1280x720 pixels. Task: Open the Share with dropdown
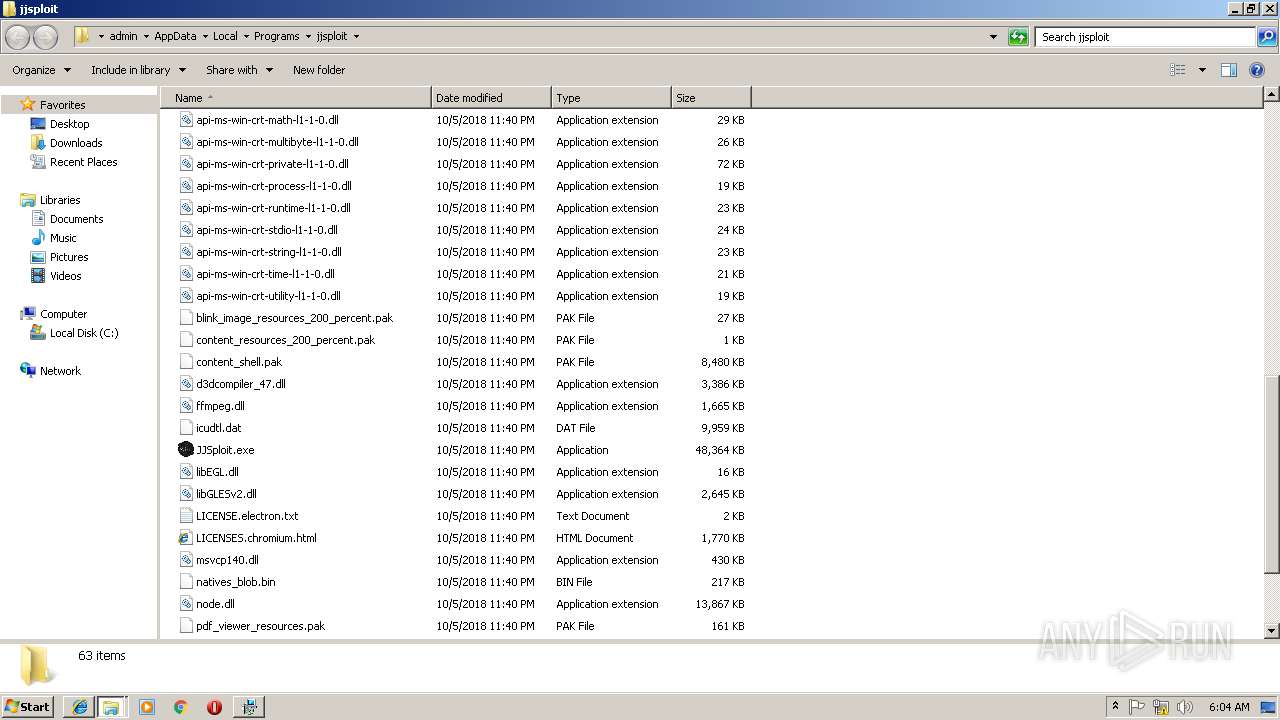[x=239, y=70]
